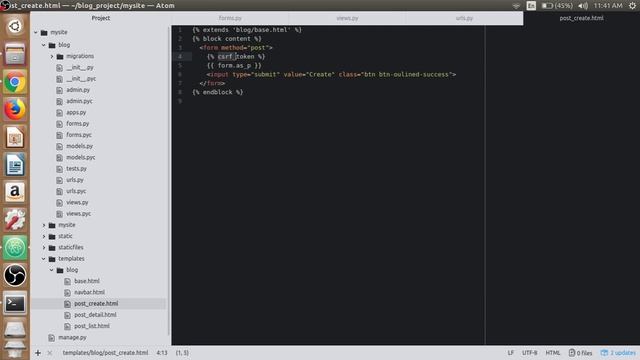
Task: Click the x icon in status bar
Action: point(50,353)
